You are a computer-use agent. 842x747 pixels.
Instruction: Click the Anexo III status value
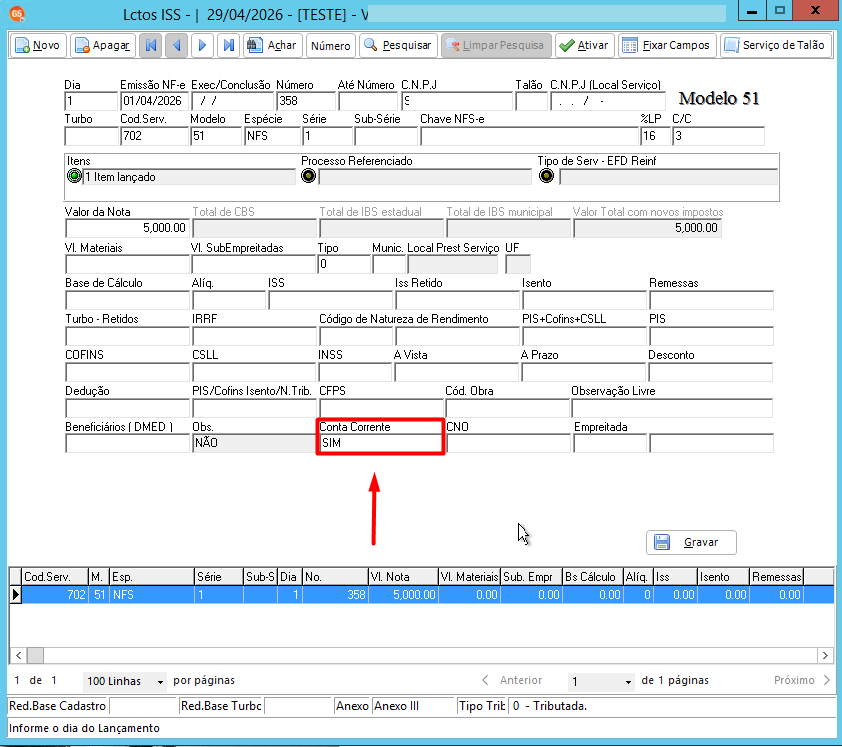pos(413,706)
